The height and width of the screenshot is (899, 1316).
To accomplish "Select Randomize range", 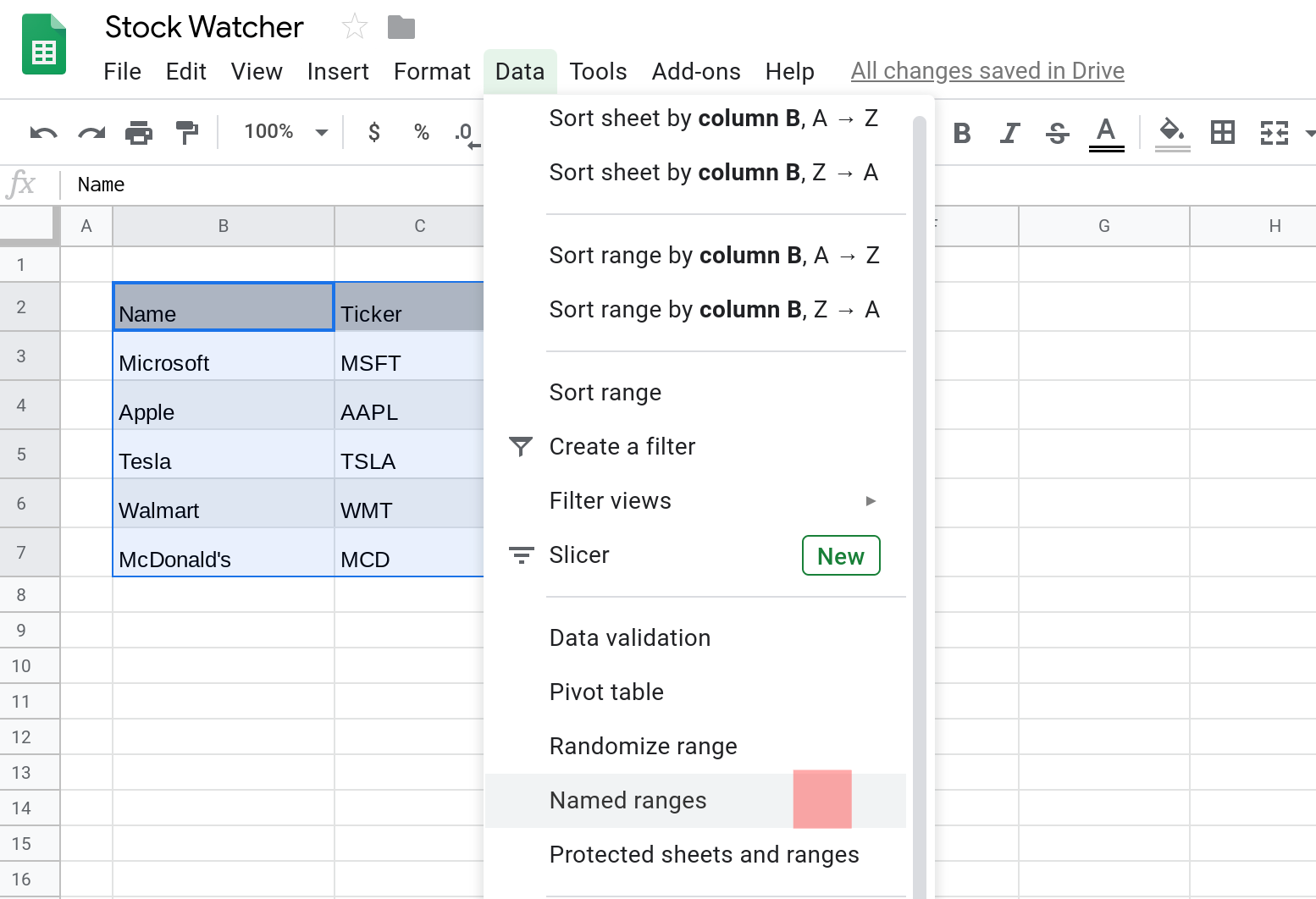I will [695, 747].
